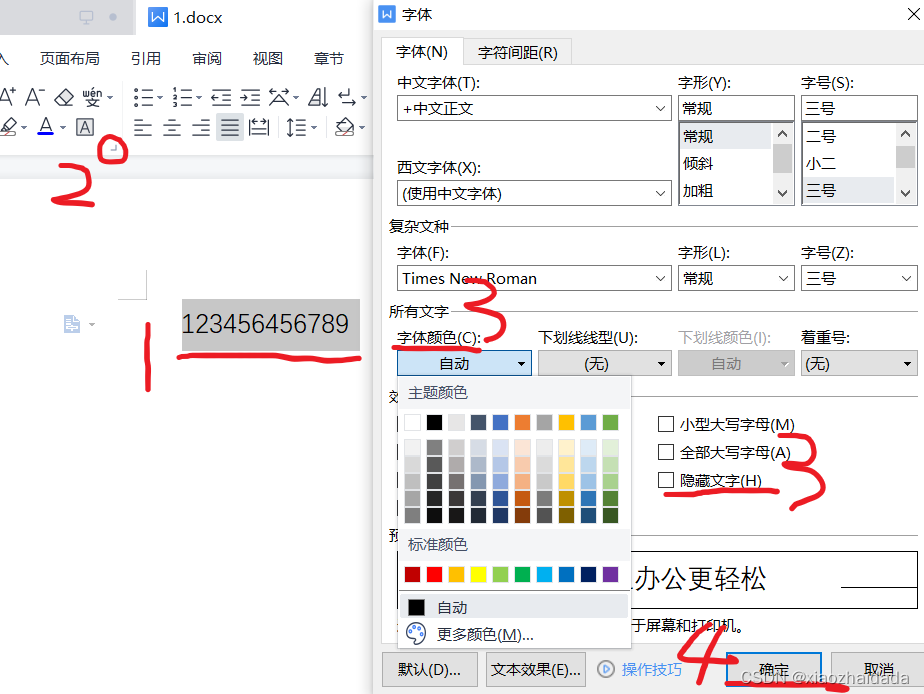The width and height of the screenshot is (924, 694).
Task: Click the justify alignment icon
Action: 230,127
